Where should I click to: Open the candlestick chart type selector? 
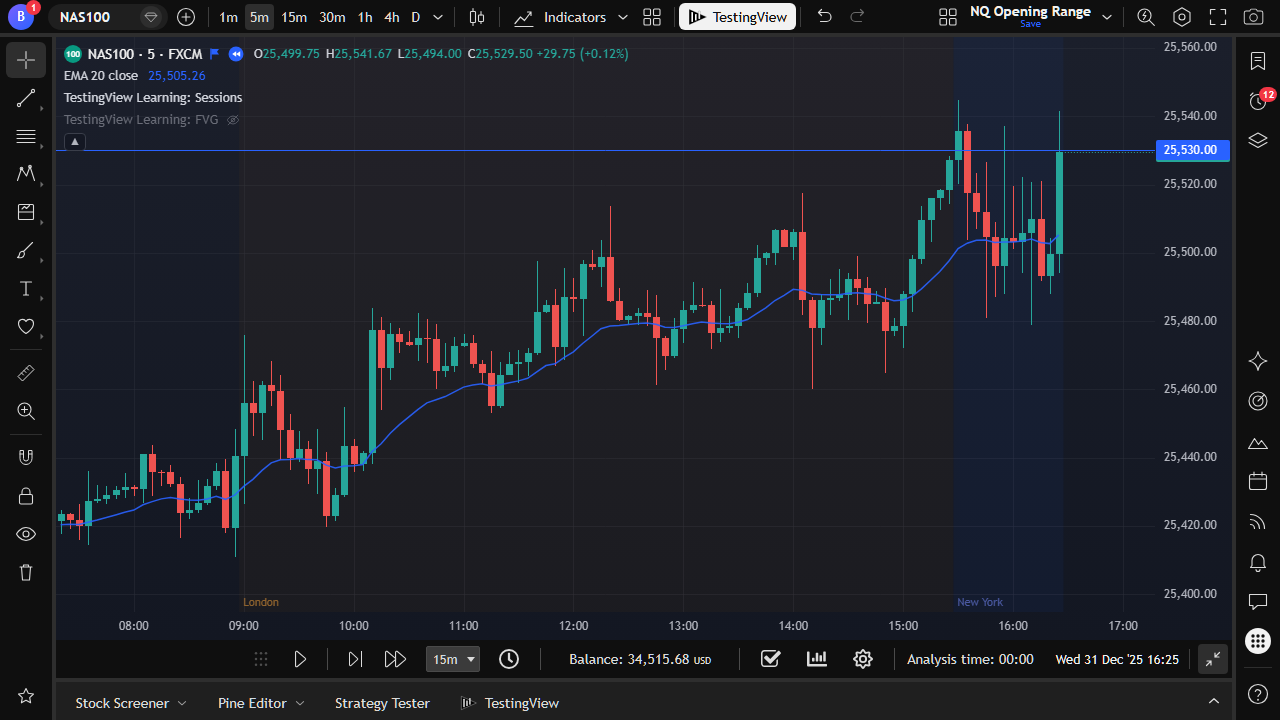click(x=477, y=17)
